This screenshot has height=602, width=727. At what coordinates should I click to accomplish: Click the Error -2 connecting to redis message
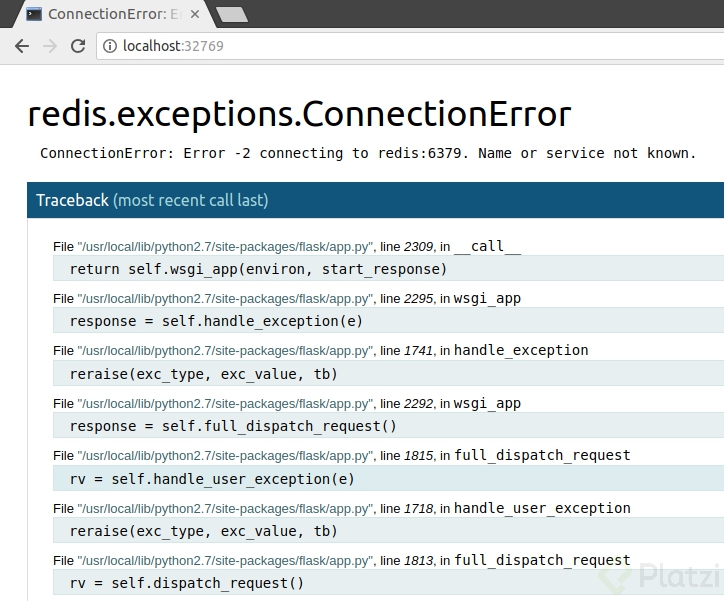[x=367, y=153]
